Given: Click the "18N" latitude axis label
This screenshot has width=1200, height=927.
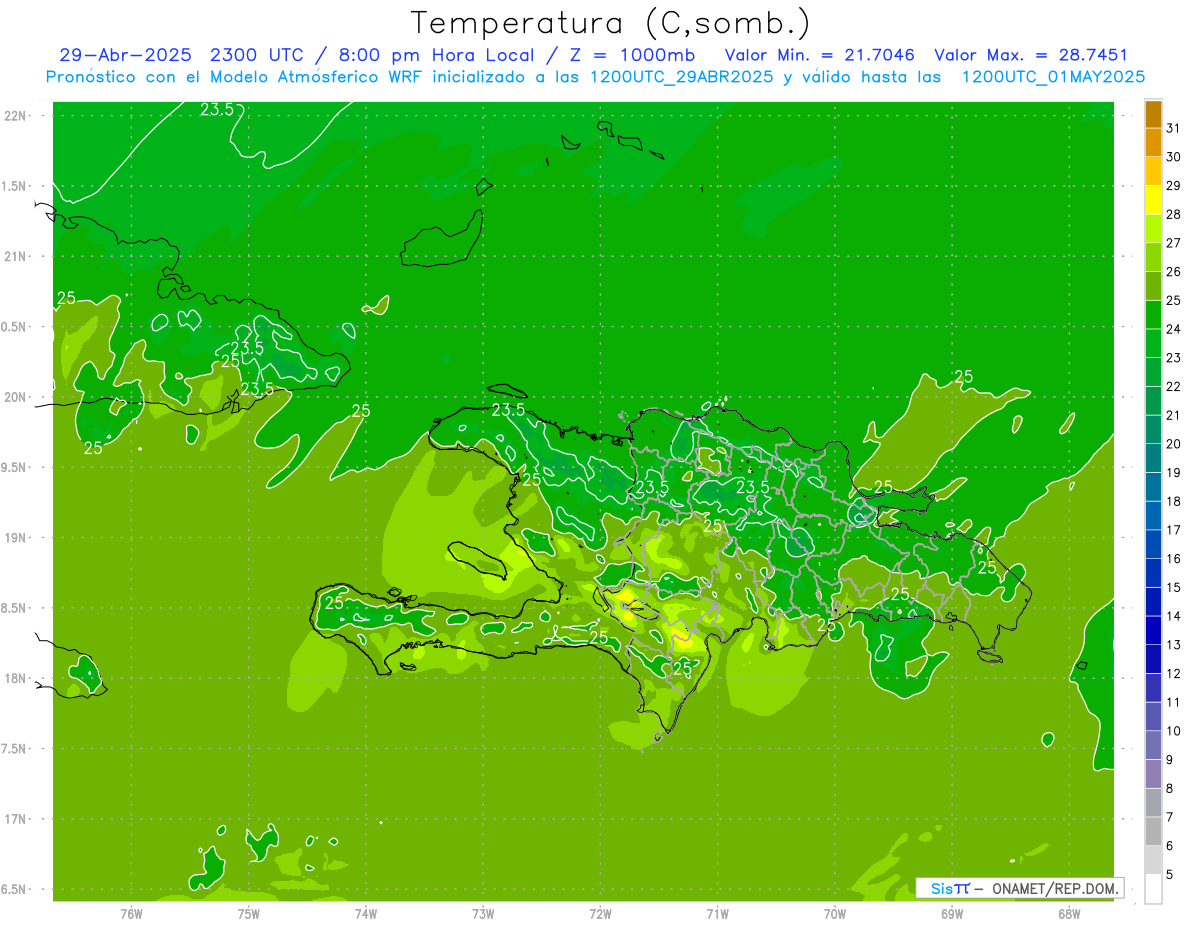Looking at the screenshot, I should [15, 678].
